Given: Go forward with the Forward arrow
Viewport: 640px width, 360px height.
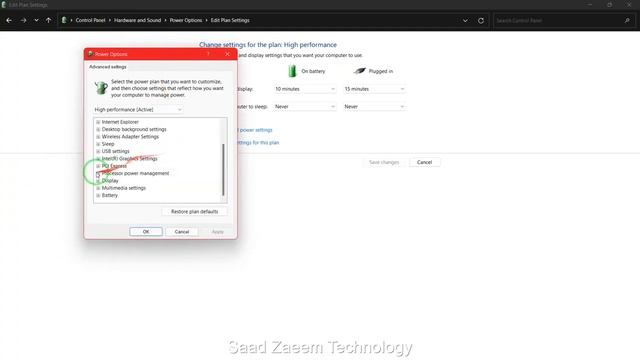Looking at the screenshot, I should coord(23,20).
